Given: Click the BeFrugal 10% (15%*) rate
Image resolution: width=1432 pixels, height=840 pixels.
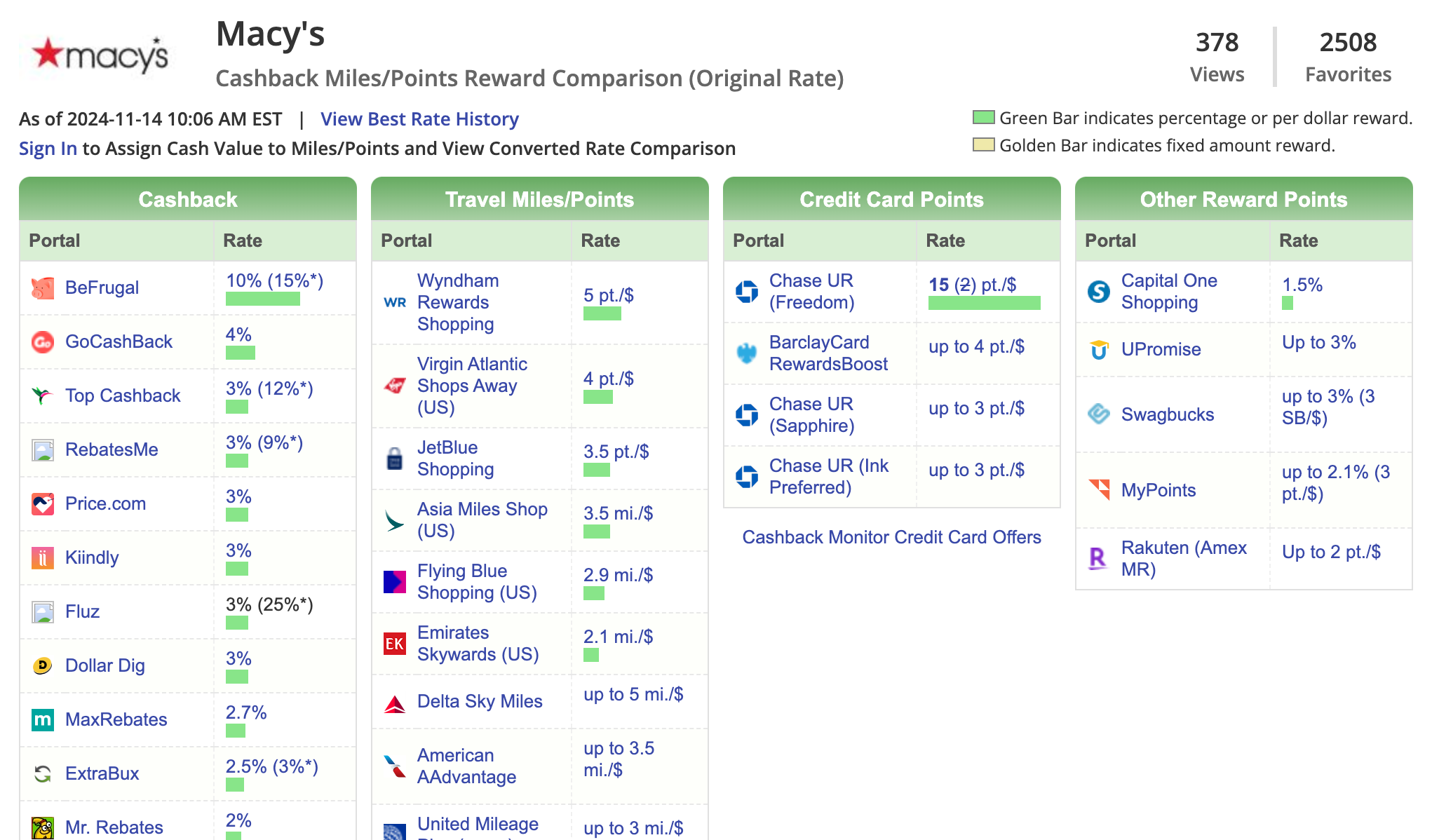Looking at the screenshot, I should (x=274, y=281).
